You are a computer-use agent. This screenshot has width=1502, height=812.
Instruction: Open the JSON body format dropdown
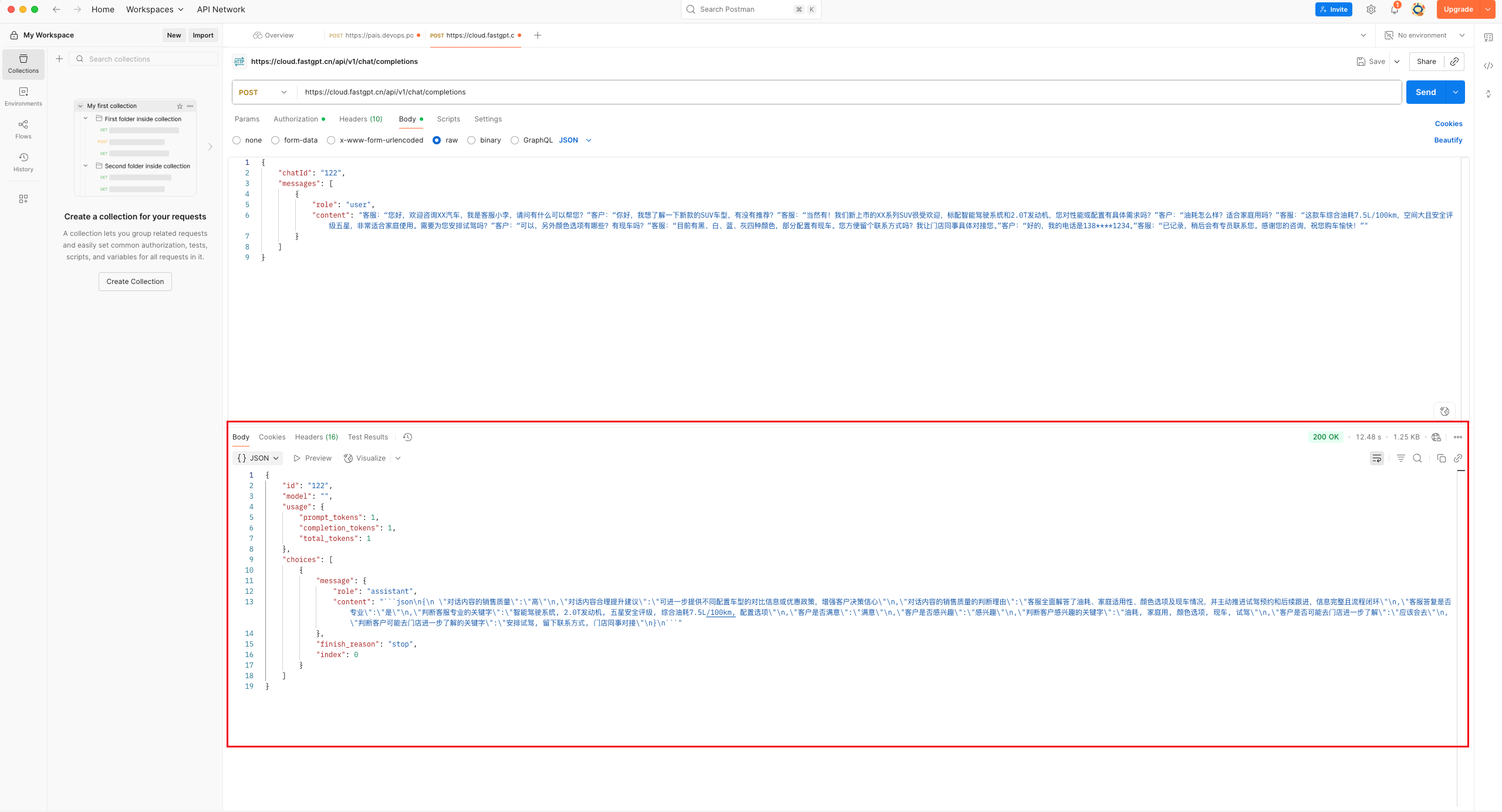(x=575, y=140)
